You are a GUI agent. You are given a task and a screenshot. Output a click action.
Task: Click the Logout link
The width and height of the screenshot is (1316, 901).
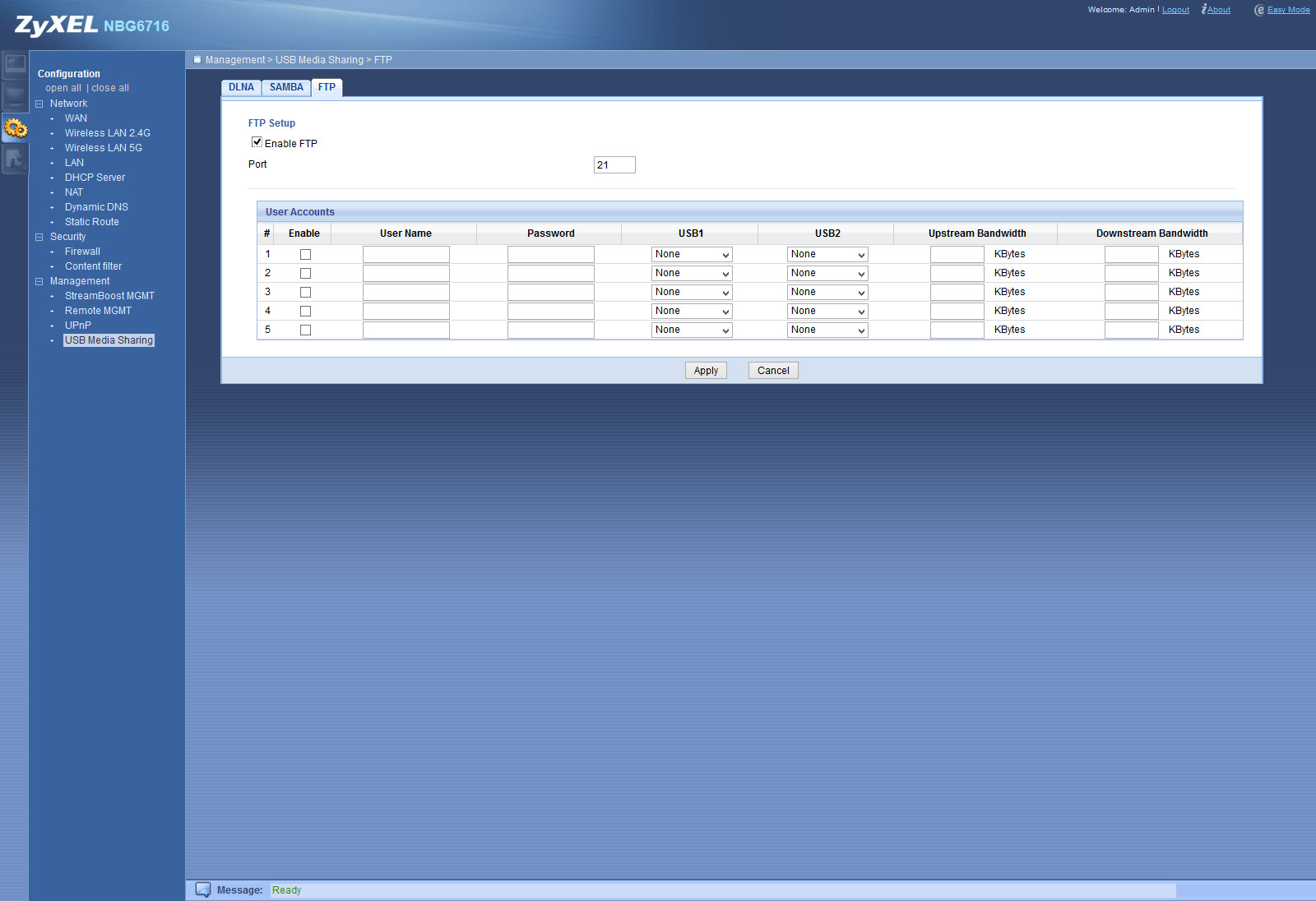pyautogui.click(x=1175, y=10)
